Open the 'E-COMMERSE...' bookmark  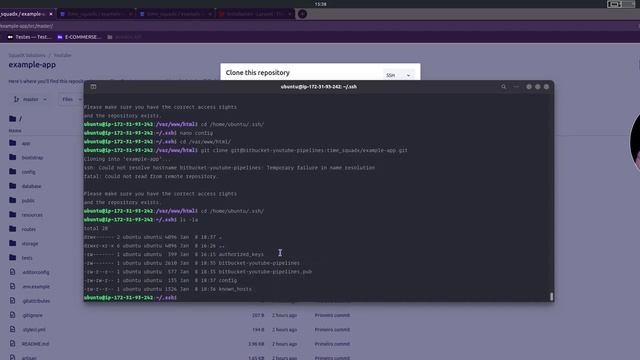pyautogui.click(x=79, y=37)
